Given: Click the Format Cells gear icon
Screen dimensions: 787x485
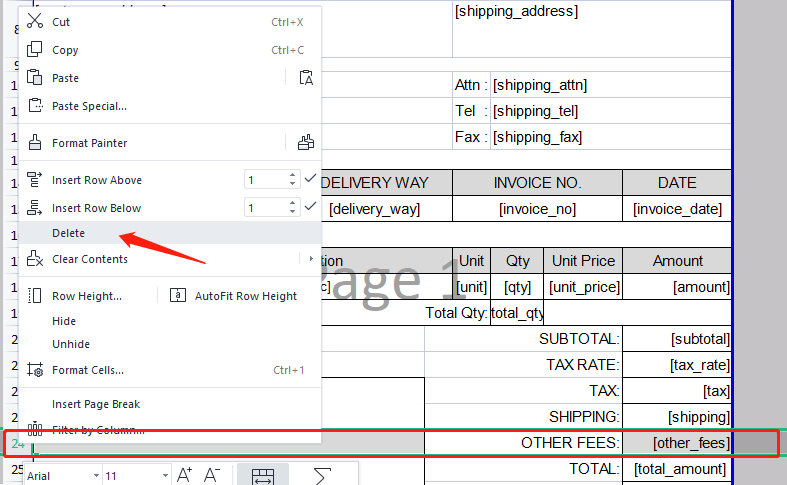Looking at the screenshot, I should click(x=35, y=370).
